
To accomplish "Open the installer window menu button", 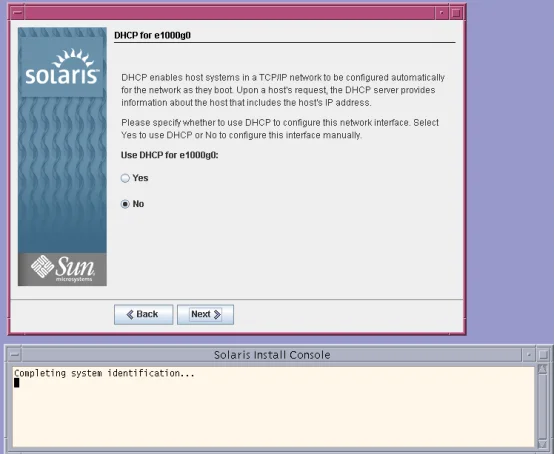I will [18, 13].
